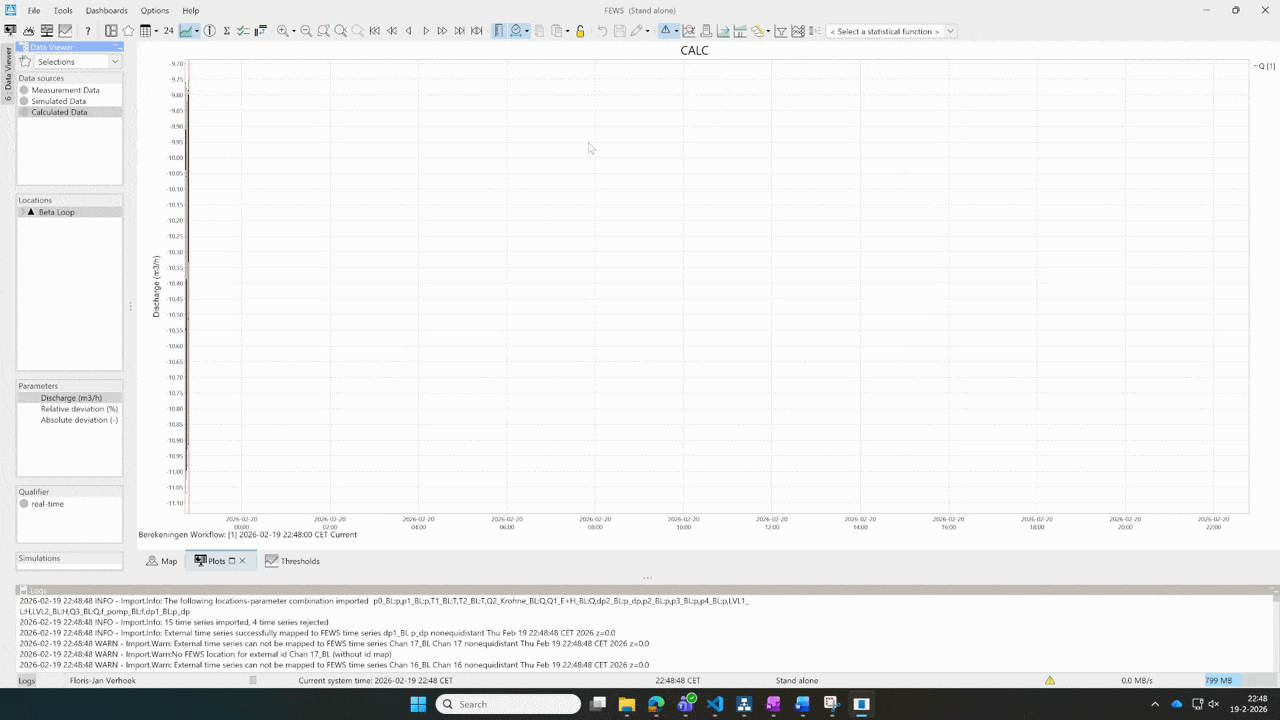Open File Explorer from taskbar
The height and width of the screenshot is (720, 1280).
point(627,704)
